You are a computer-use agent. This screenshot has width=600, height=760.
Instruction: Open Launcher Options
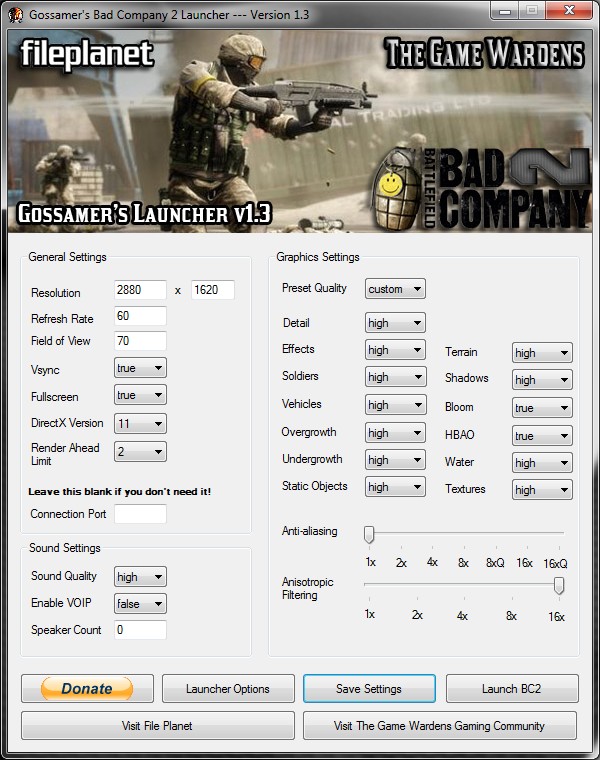coord(228,688)
